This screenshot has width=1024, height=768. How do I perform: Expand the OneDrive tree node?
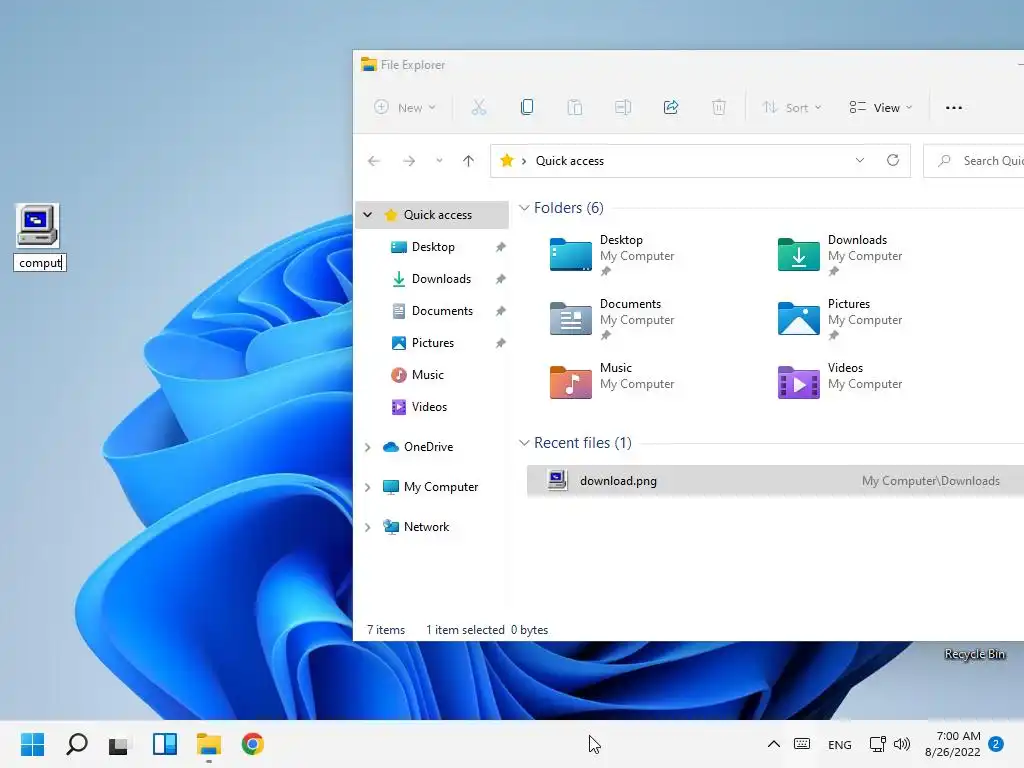[368, 447]
